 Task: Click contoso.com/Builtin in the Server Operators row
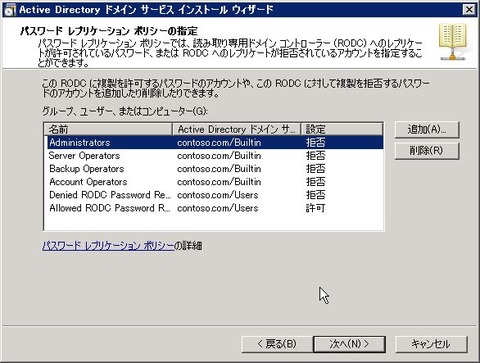(219, 156)
